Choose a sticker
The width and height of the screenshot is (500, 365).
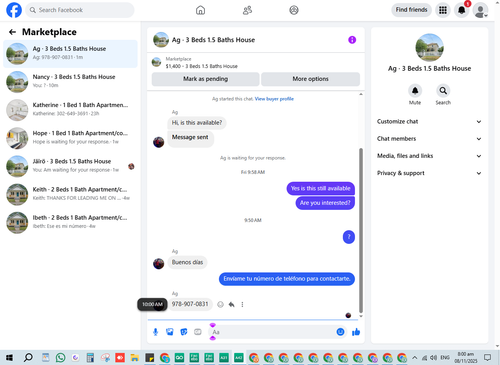click(x=184, y=332)
